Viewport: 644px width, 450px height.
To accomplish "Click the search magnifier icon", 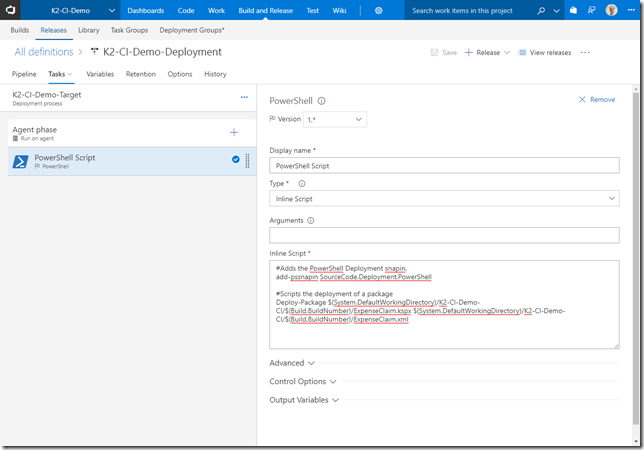I will point(541,10).
